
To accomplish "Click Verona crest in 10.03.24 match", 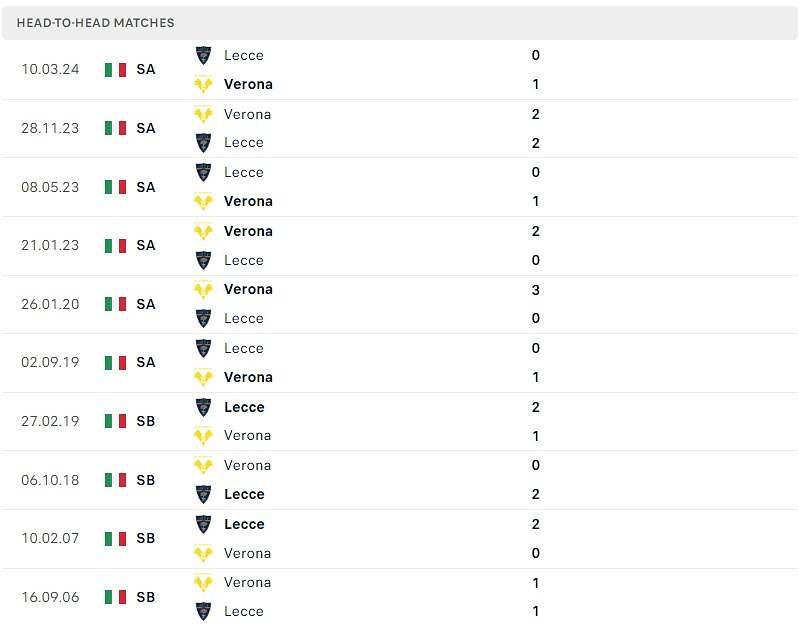I will point(203,84).
